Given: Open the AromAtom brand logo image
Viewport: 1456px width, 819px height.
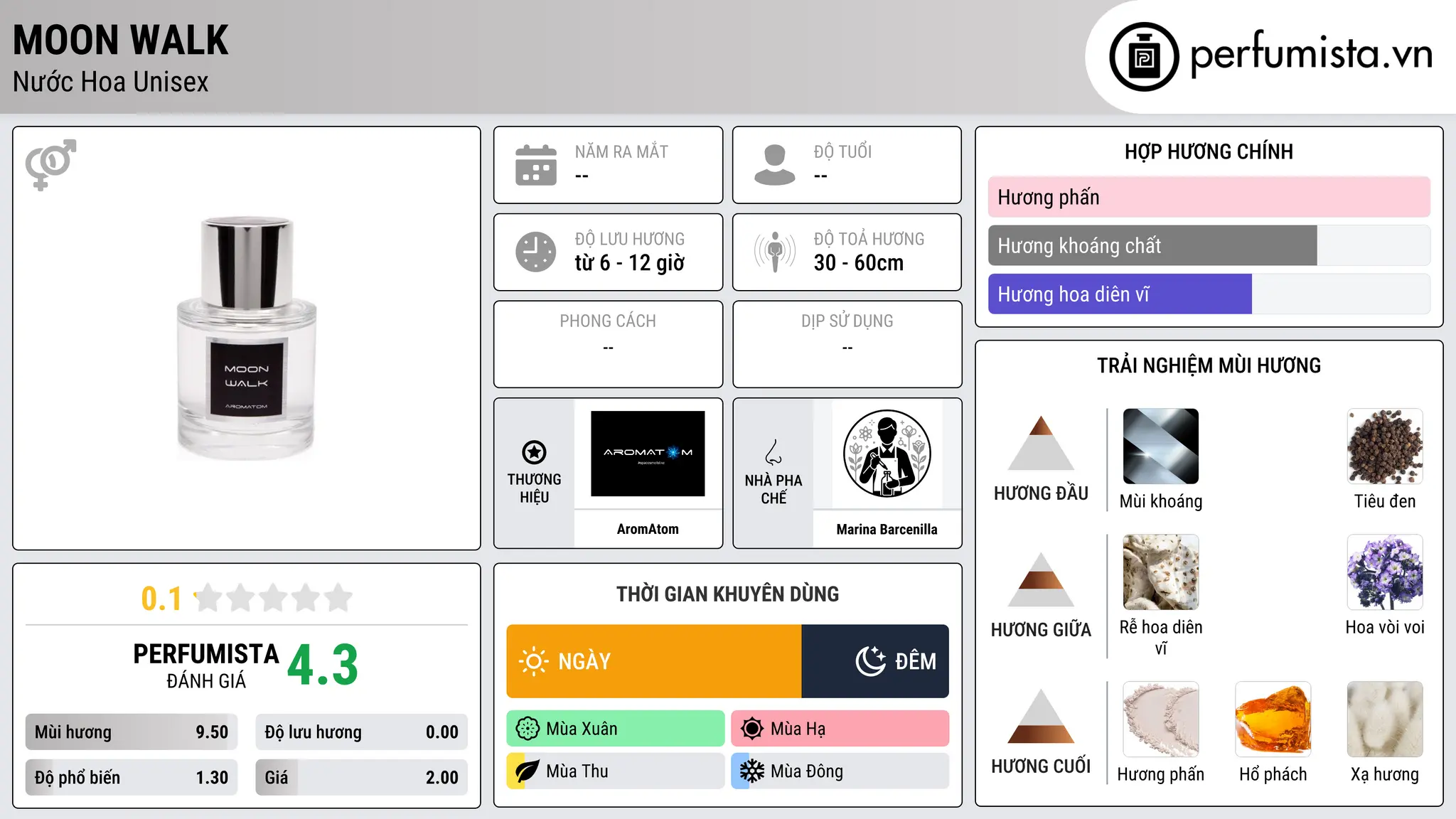Looking at the screenshot, I should point(648,454).
